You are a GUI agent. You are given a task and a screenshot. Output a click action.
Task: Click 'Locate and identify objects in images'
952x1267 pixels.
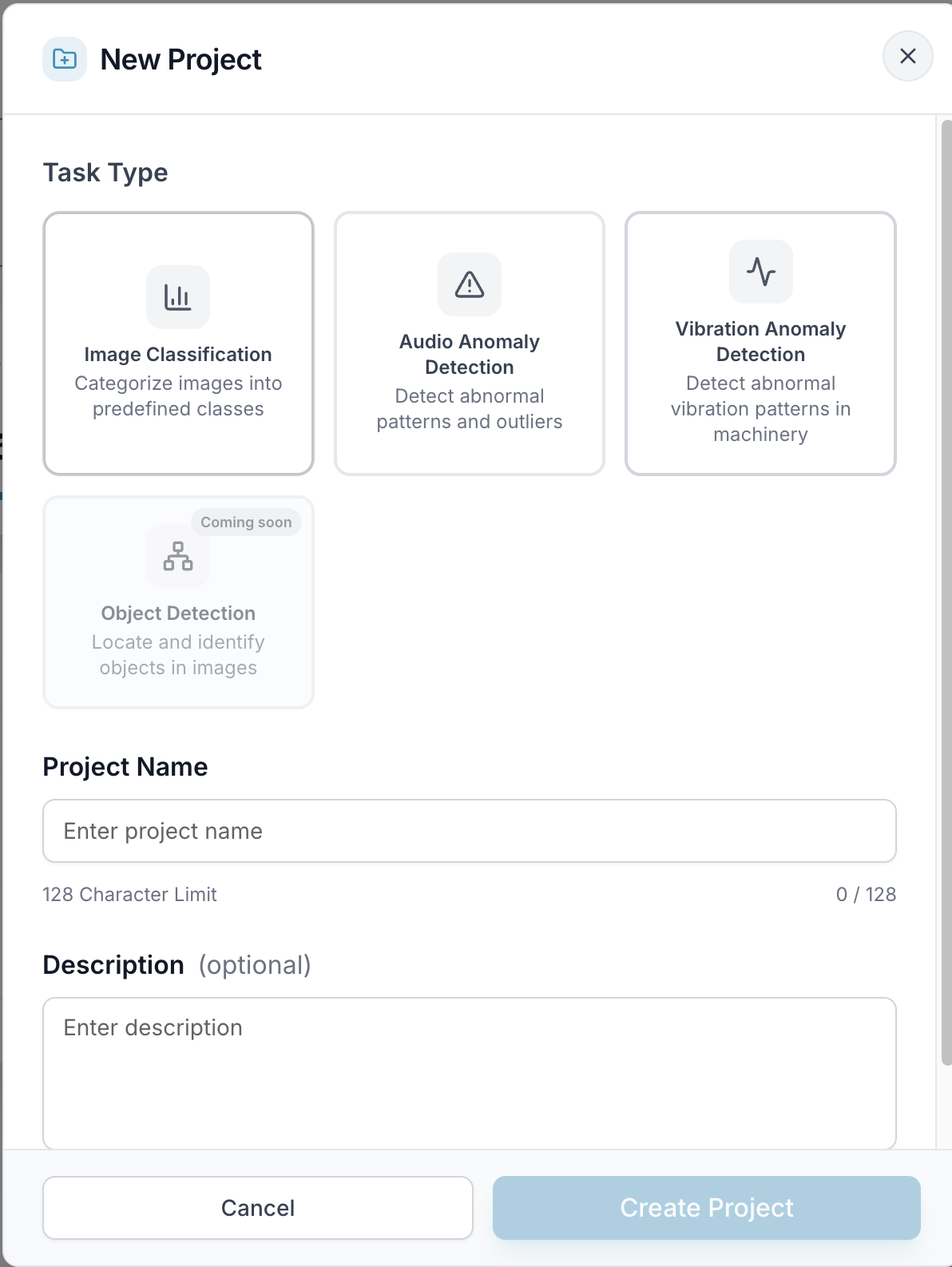178,655
